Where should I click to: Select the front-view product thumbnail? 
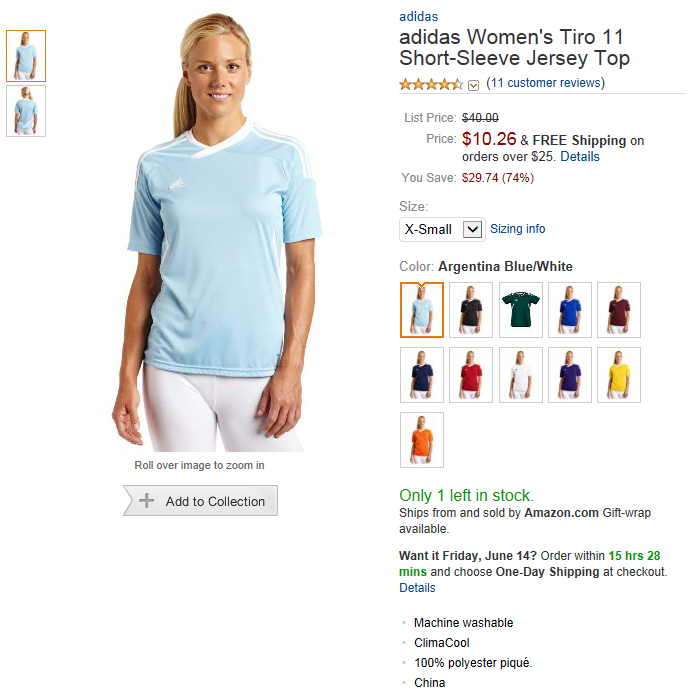(26, 56)
